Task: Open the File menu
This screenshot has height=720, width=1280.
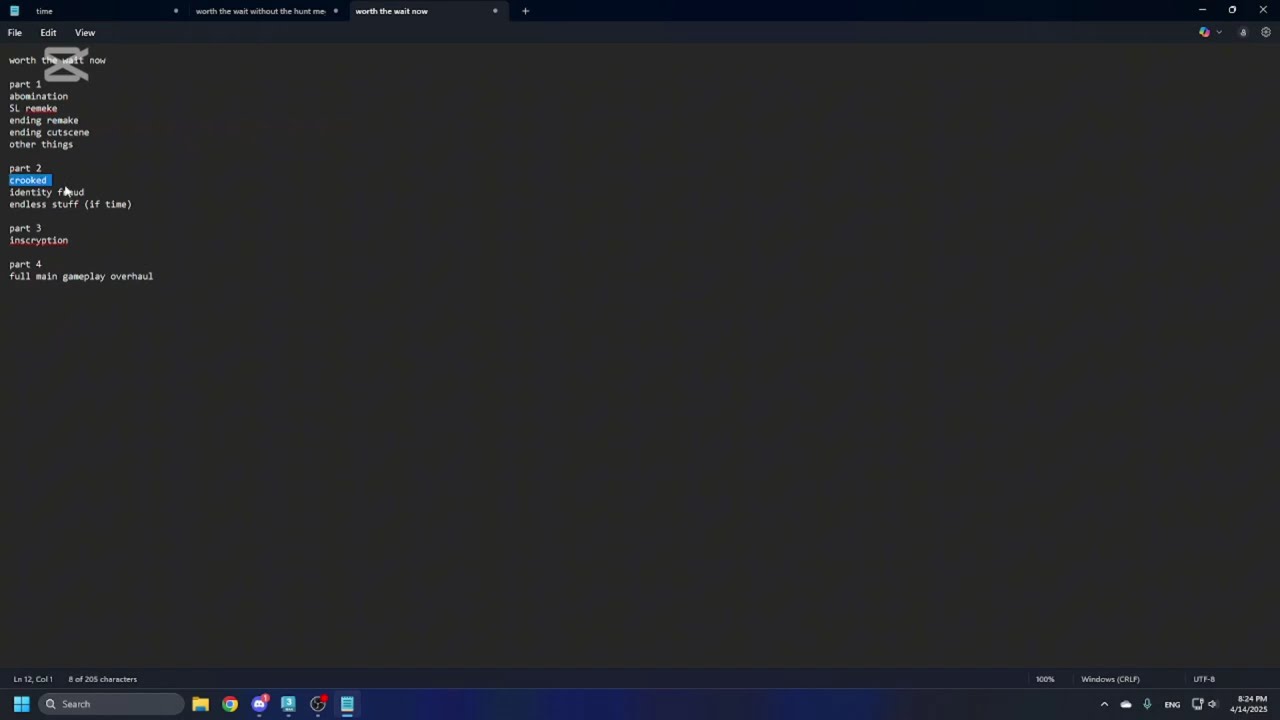Action: [x=15, y=32]
